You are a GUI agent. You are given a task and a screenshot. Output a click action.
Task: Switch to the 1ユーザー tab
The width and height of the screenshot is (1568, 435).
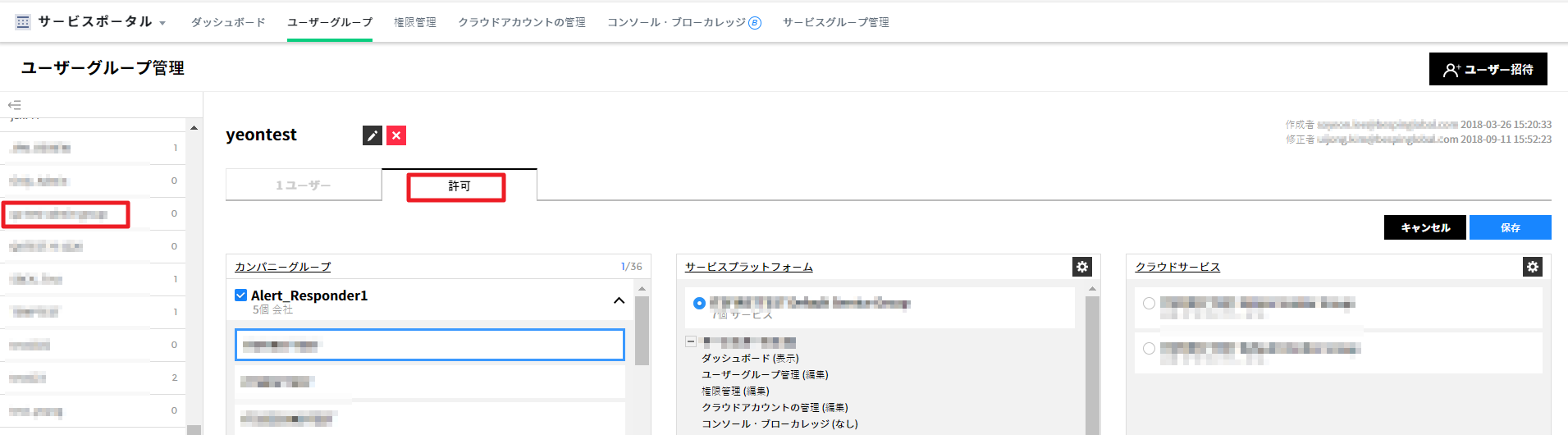click(x=304, y=185)
